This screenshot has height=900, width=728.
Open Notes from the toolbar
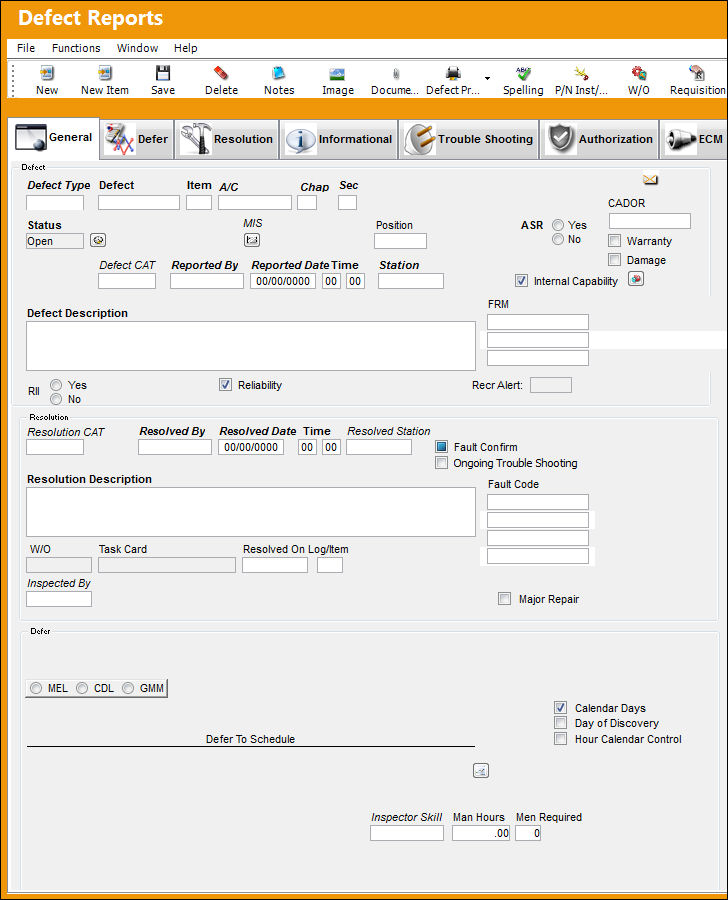pyautogui.click(x=279, y=73)
